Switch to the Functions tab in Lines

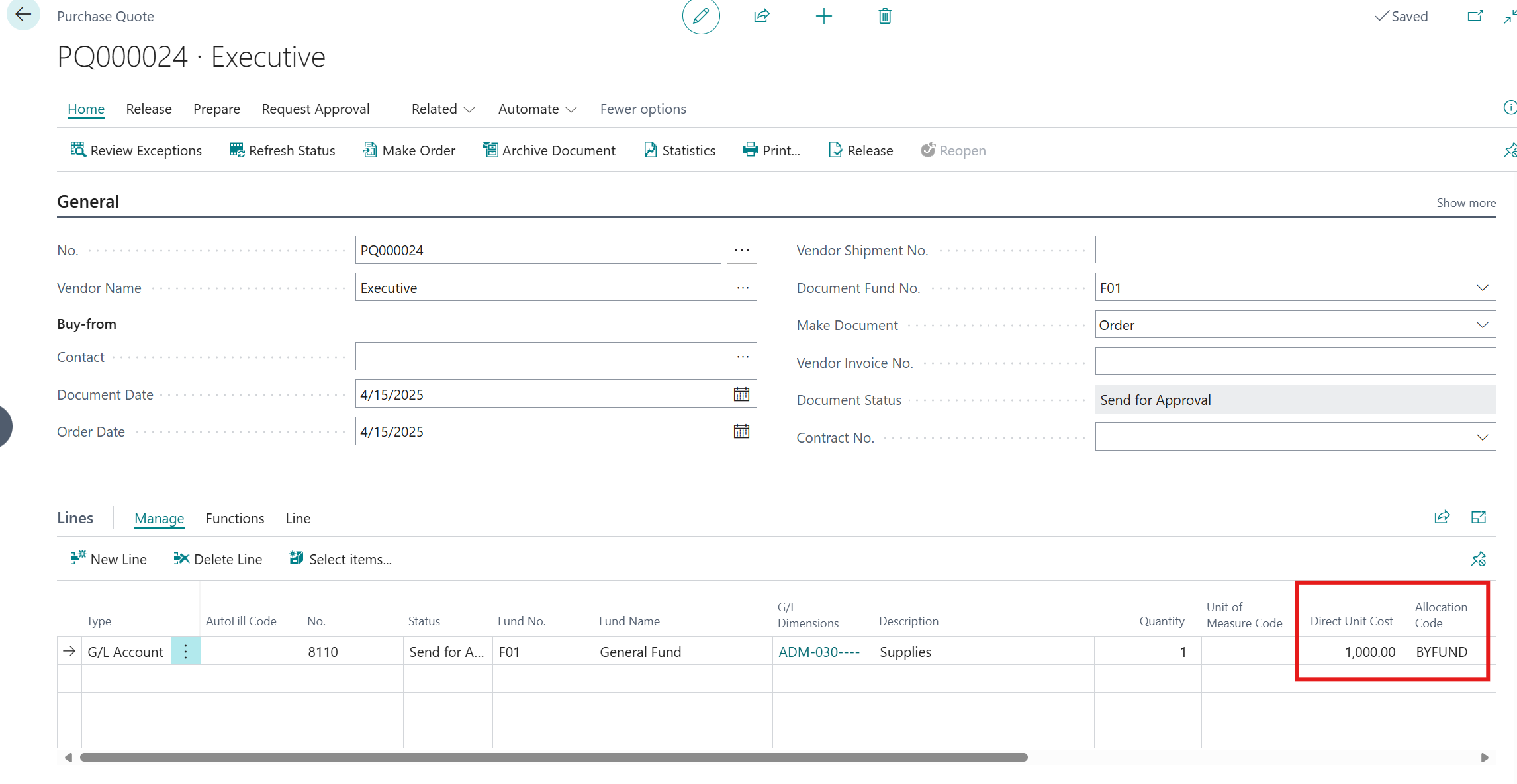(234, 518)
